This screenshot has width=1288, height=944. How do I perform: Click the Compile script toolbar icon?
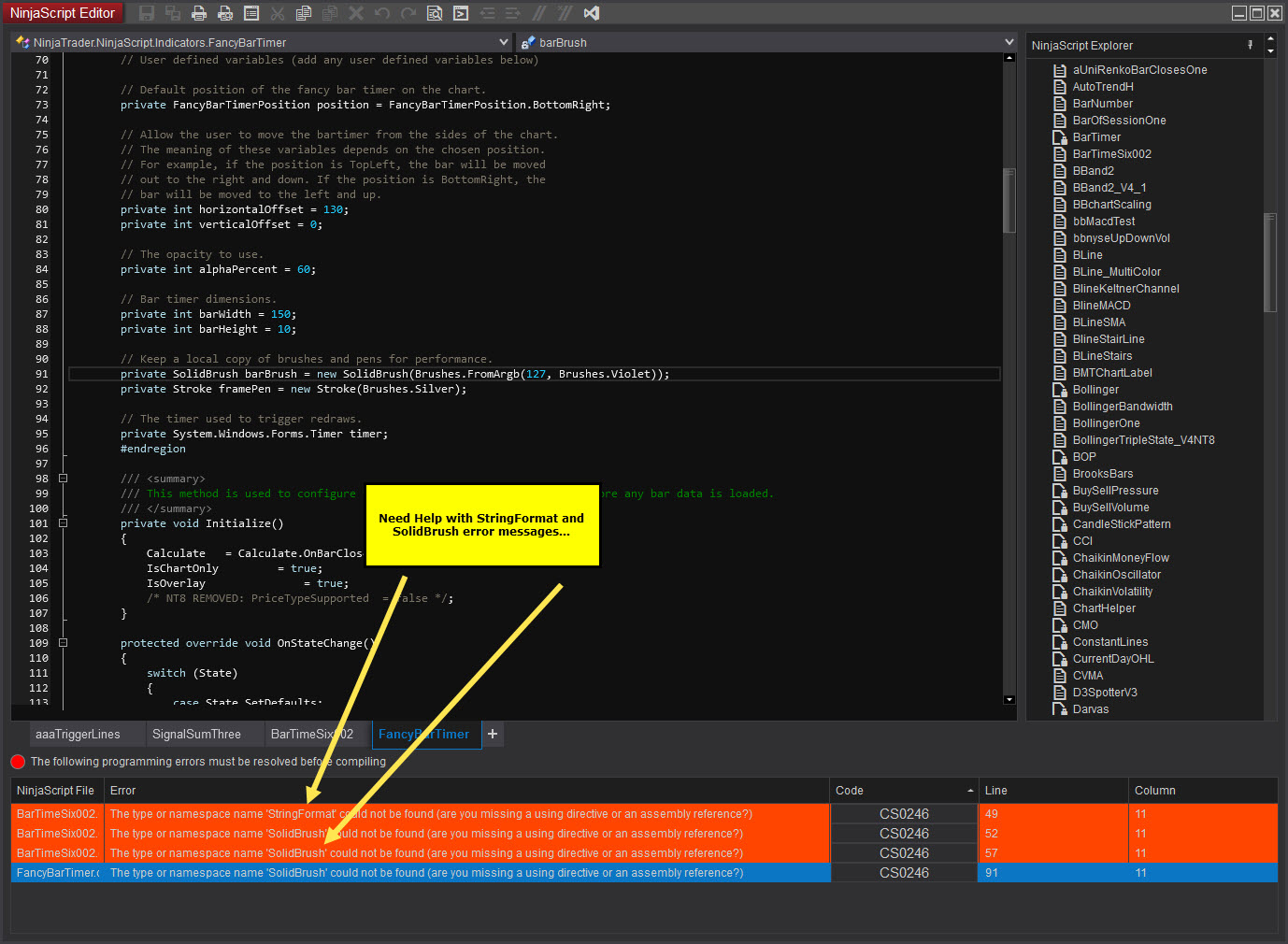pos(461,13)
